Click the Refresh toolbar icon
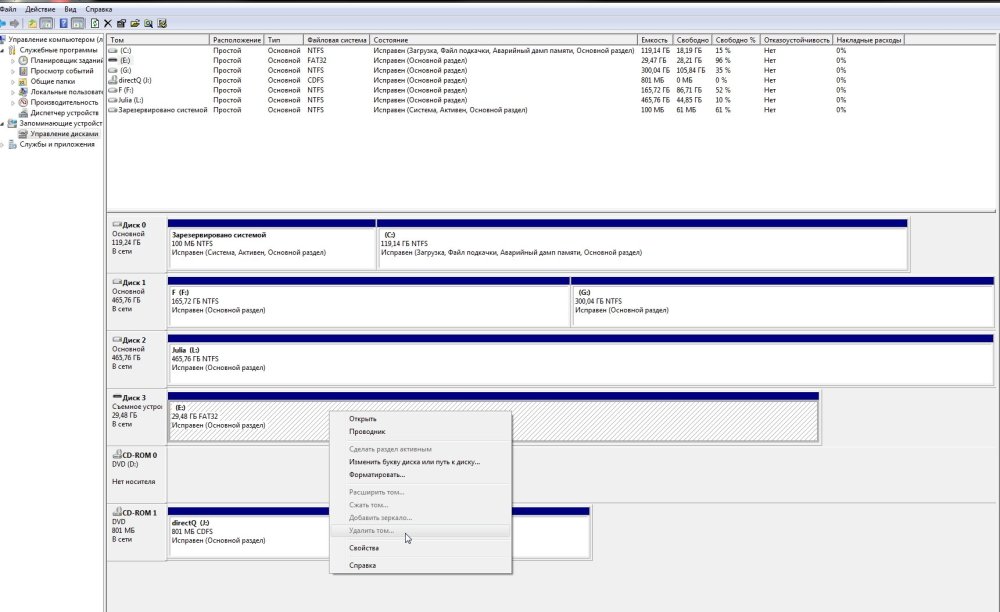This screenshot has height=612, width=1000. coord(94,23)
